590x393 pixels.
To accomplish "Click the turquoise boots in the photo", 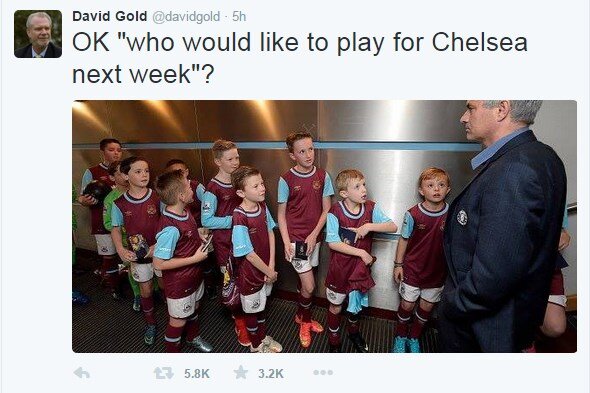I will coord(406,344).
